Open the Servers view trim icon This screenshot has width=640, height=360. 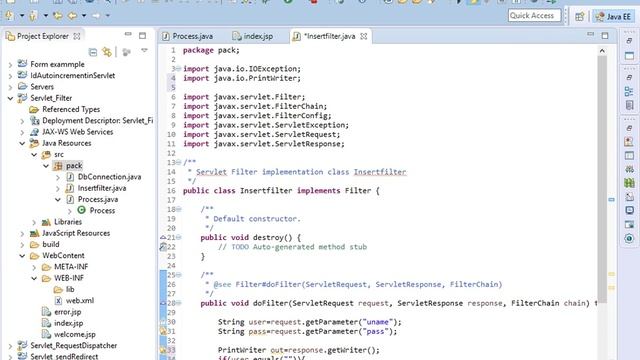coord(629,169)
